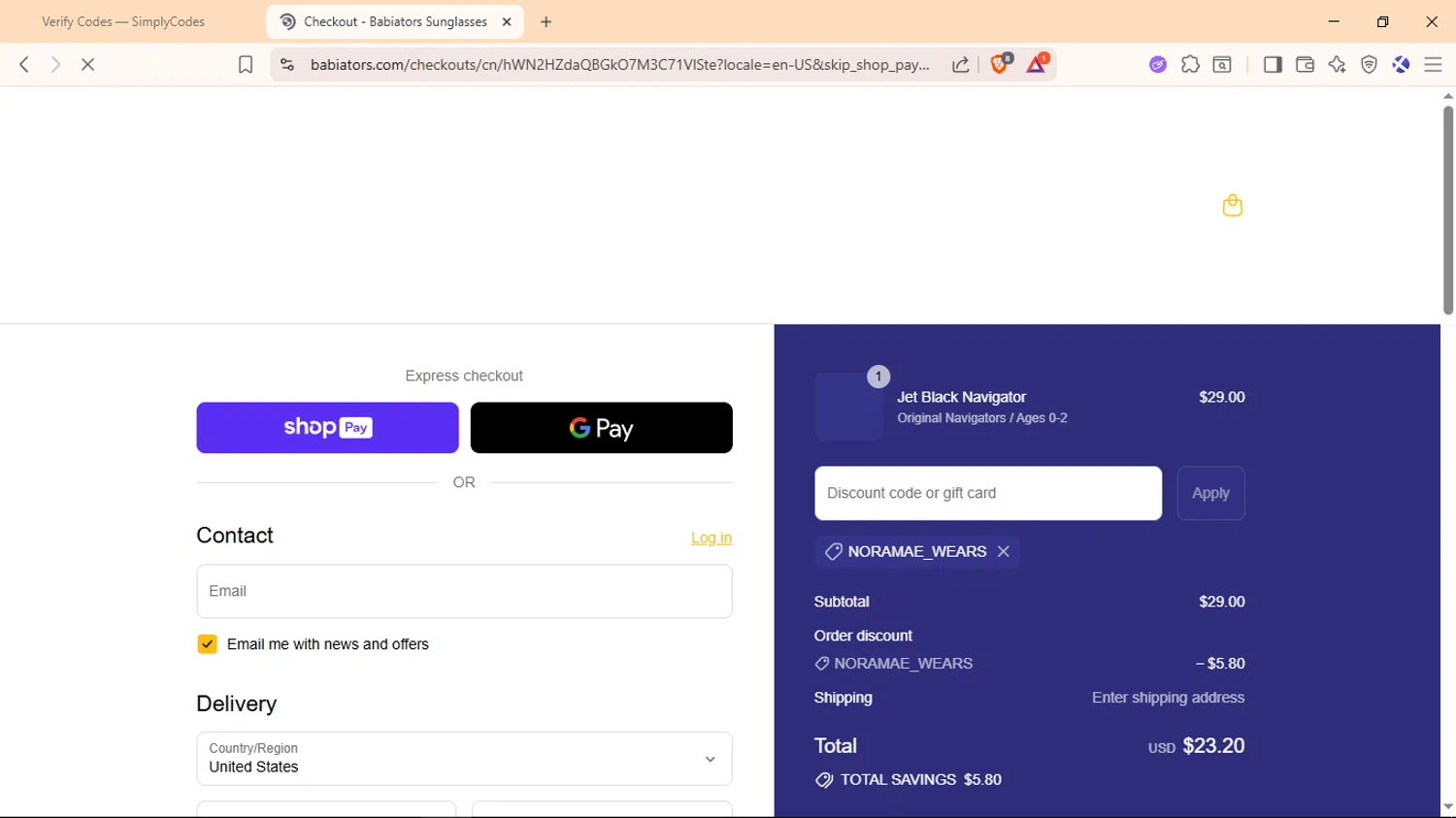This screenshot has height=818, width=1456.
Task: Click the browser address bar URL
Action: pyautogui.click(x=619, y=64)
